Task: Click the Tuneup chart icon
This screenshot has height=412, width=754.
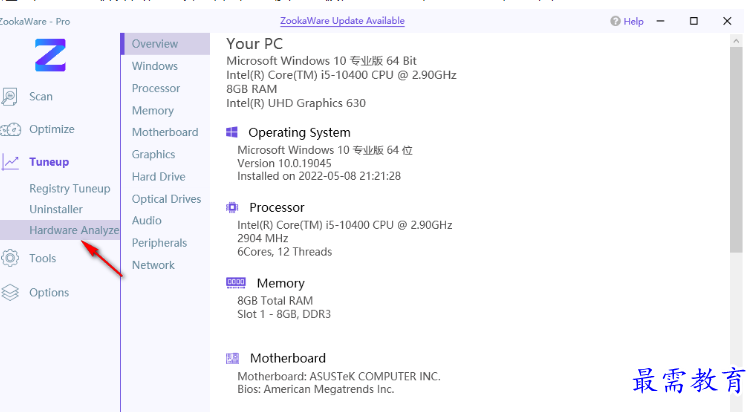Action: click(10, 162)
